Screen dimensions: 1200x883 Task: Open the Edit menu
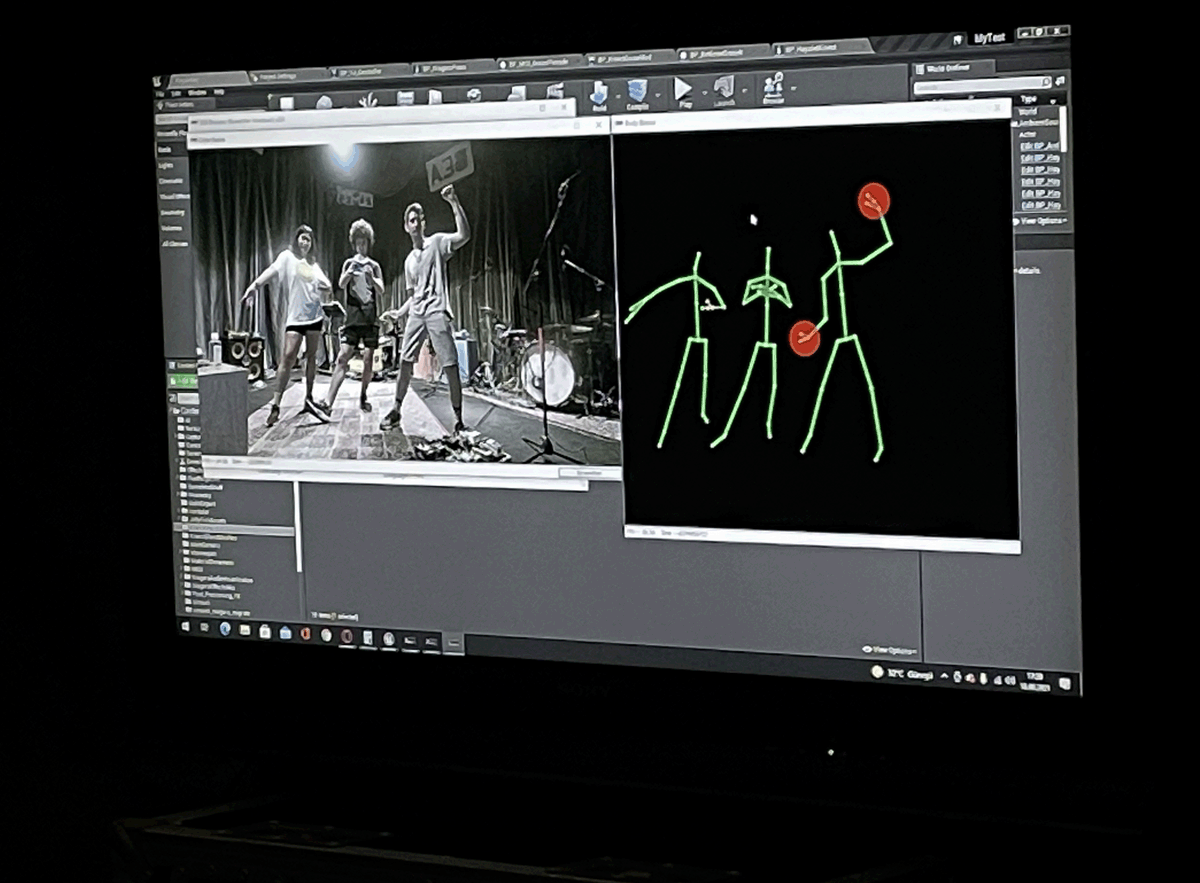click(176, 93)
